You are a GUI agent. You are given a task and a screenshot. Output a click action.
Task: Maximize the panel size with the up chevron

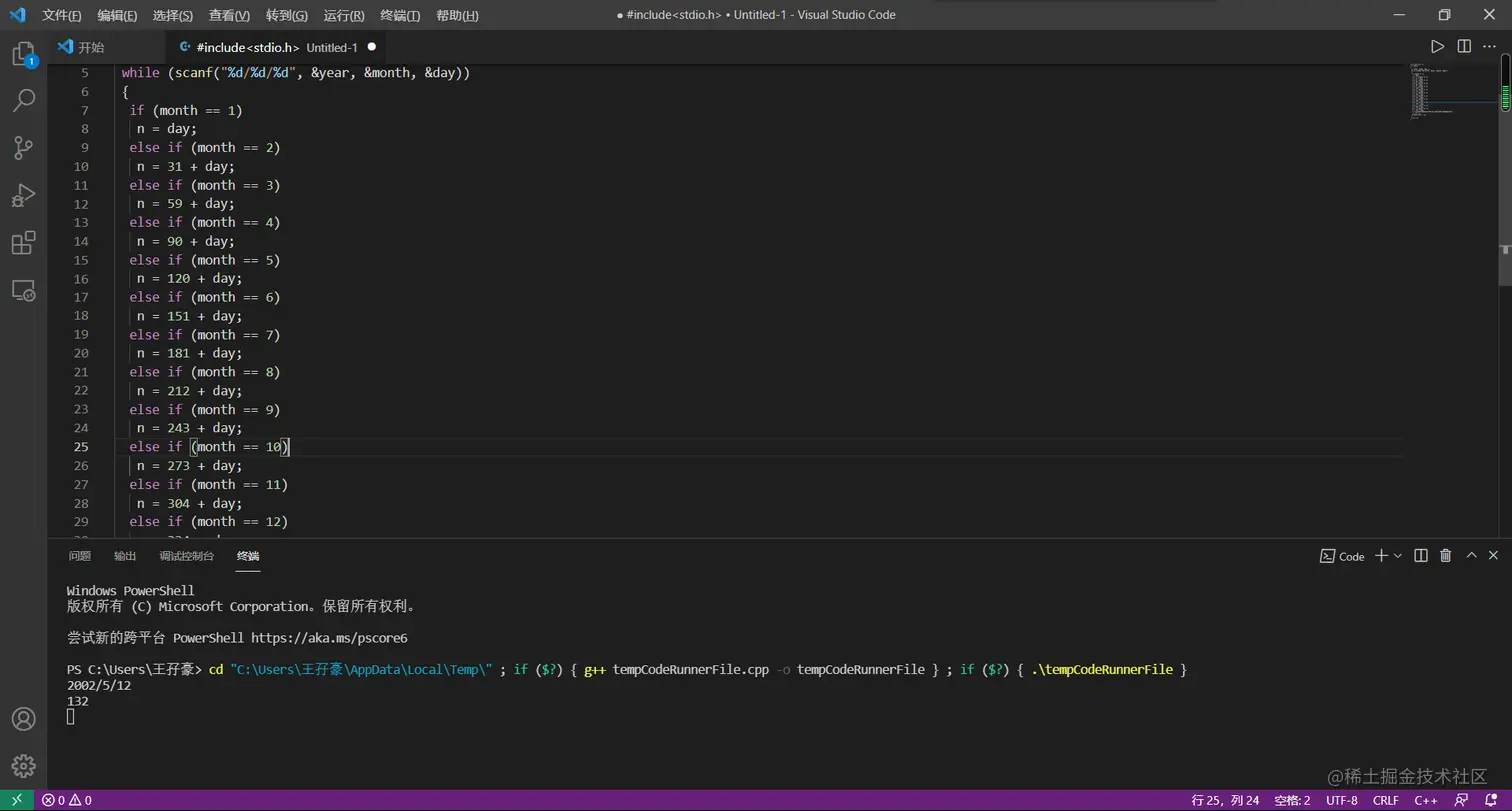(1471, 556)
